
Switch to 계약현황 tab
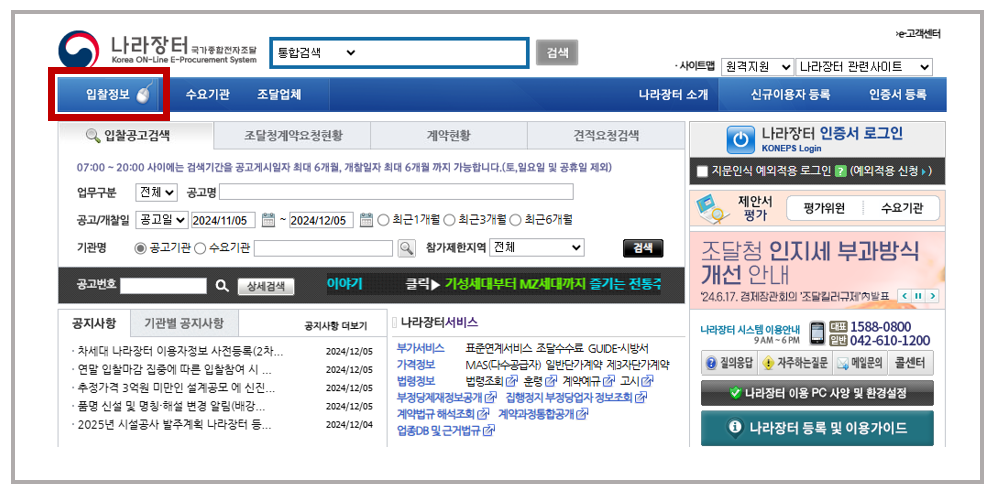click(449, 136)
